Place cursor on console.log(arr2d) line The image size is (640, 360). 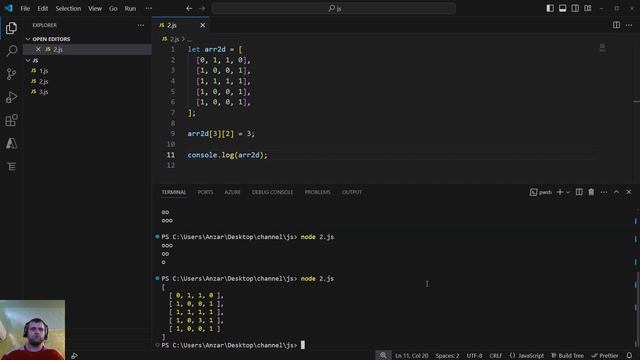[x=227, y=155]
